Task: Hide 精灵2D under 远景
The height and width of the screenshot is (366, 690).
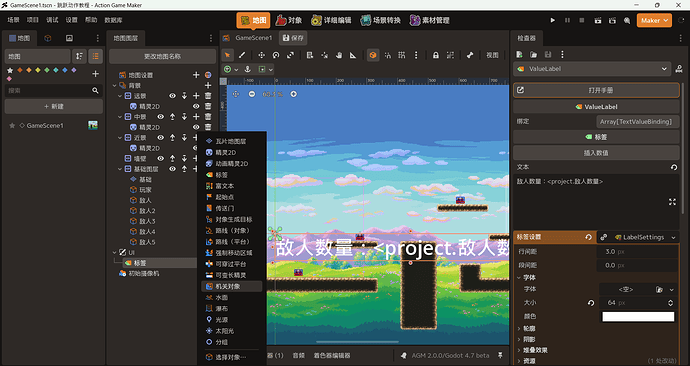Action: point(196,106)
